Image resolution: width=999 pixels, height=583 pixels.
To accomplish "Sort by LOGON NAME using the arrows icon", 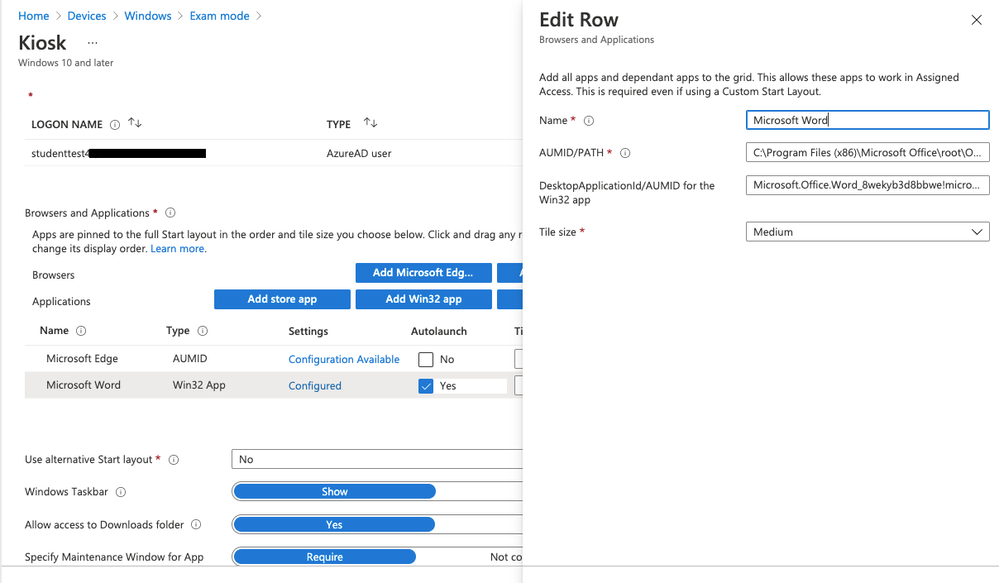I will [134, 123].
